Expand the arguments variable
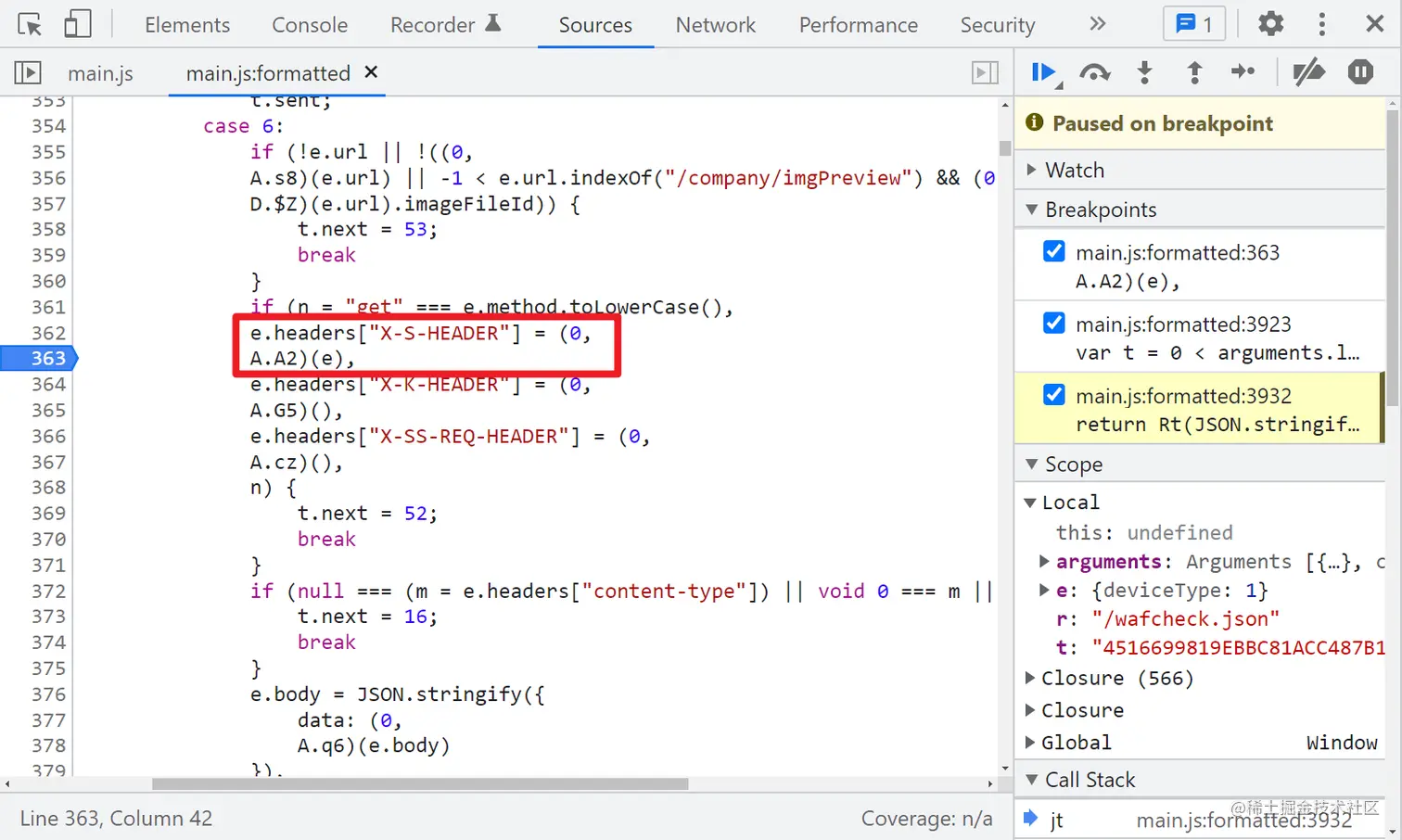1402x840 pixels. click(x=1044, y=561)
